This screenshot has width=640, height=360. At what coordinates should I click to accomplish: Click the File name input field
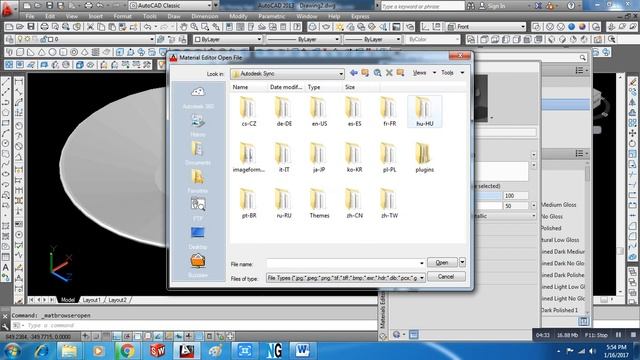[346, 263]
